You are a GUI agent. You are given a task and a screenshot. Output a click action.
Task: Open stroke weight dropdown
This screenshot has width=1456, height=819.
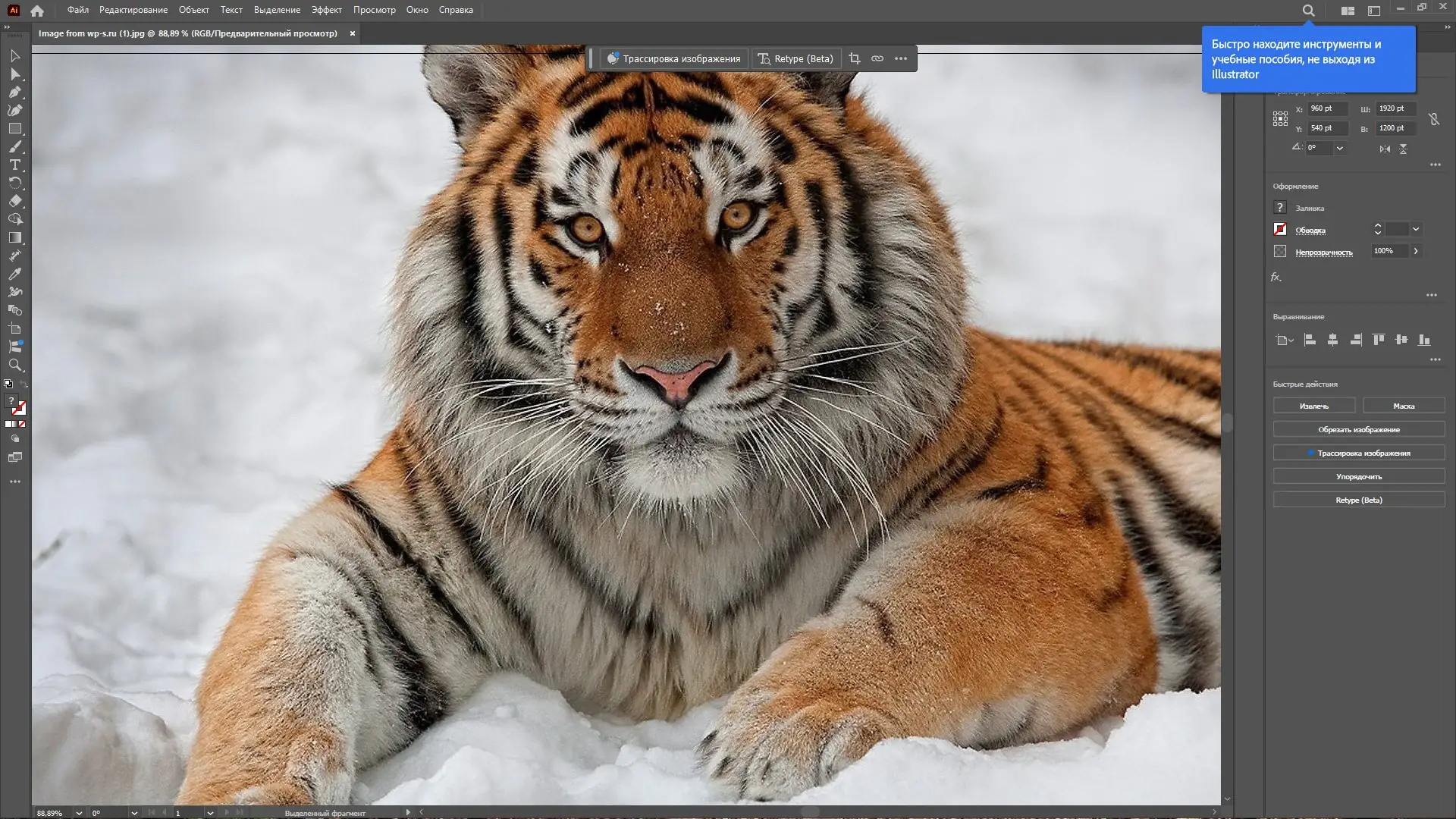tap(1416, 229)
